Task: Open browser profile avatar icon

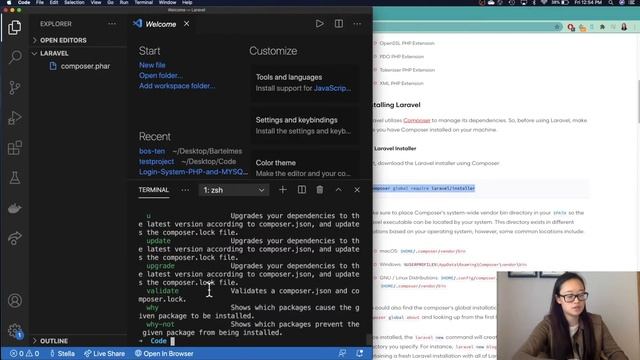Action: 624,27
